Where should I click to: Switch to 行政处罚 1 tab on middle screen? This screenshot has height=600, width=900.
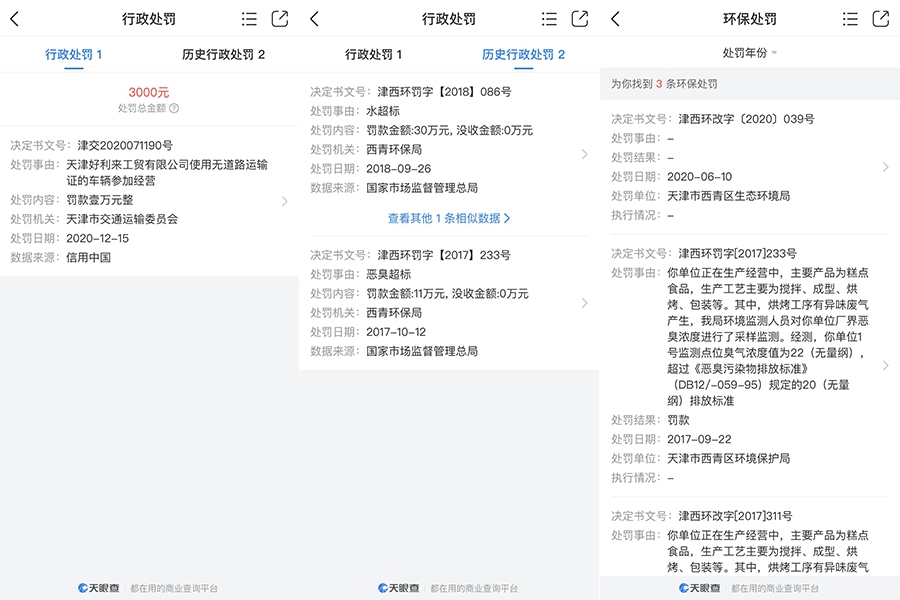374,55
